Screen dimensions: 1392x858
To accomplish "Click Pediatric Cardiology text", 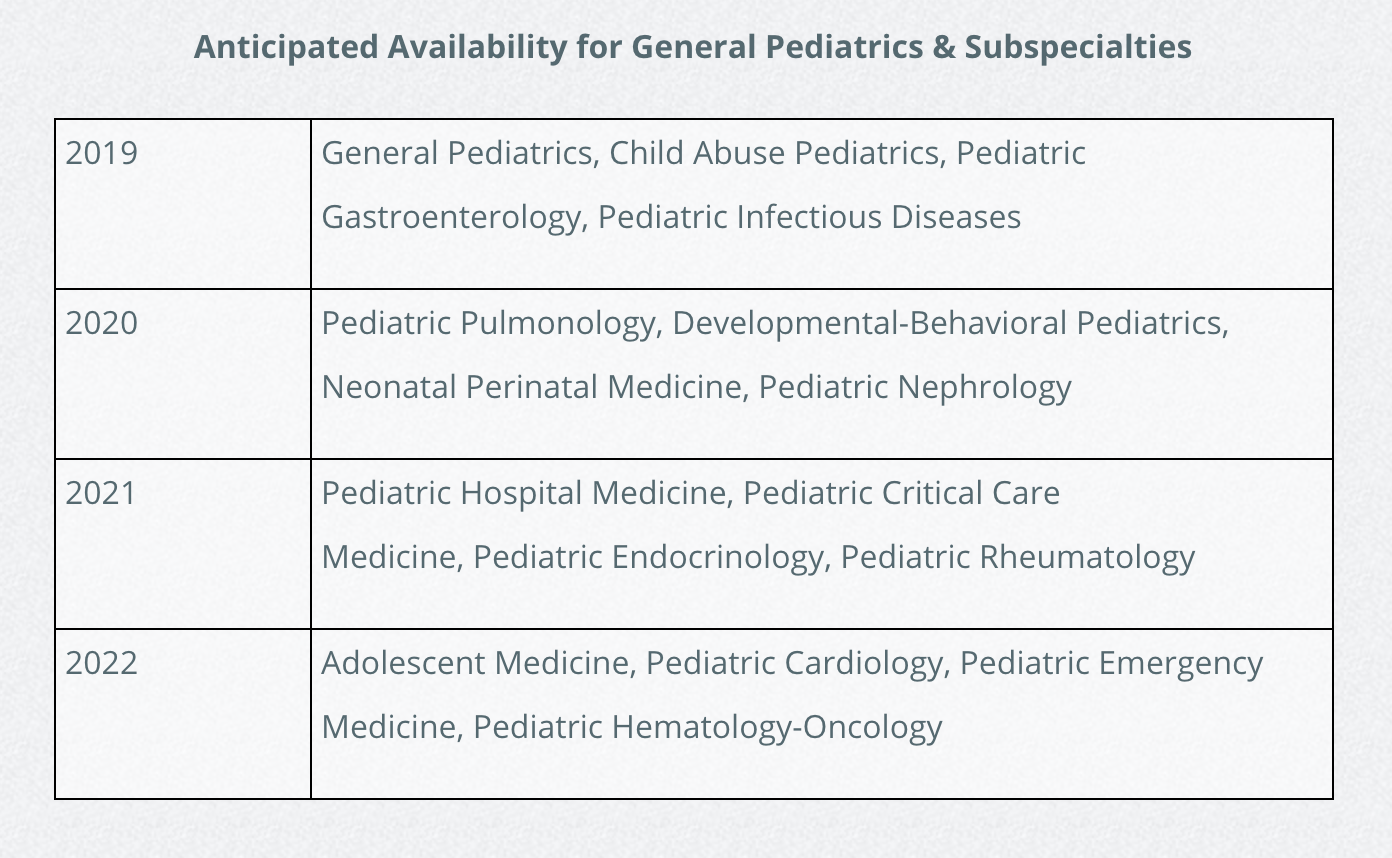I will tap(795, 663).
